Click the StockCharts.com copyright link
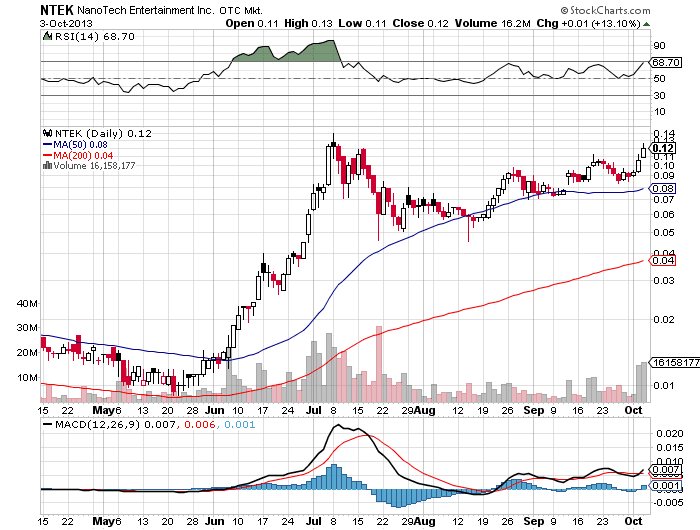Viewport: 700px width, 530px height. 606,10
